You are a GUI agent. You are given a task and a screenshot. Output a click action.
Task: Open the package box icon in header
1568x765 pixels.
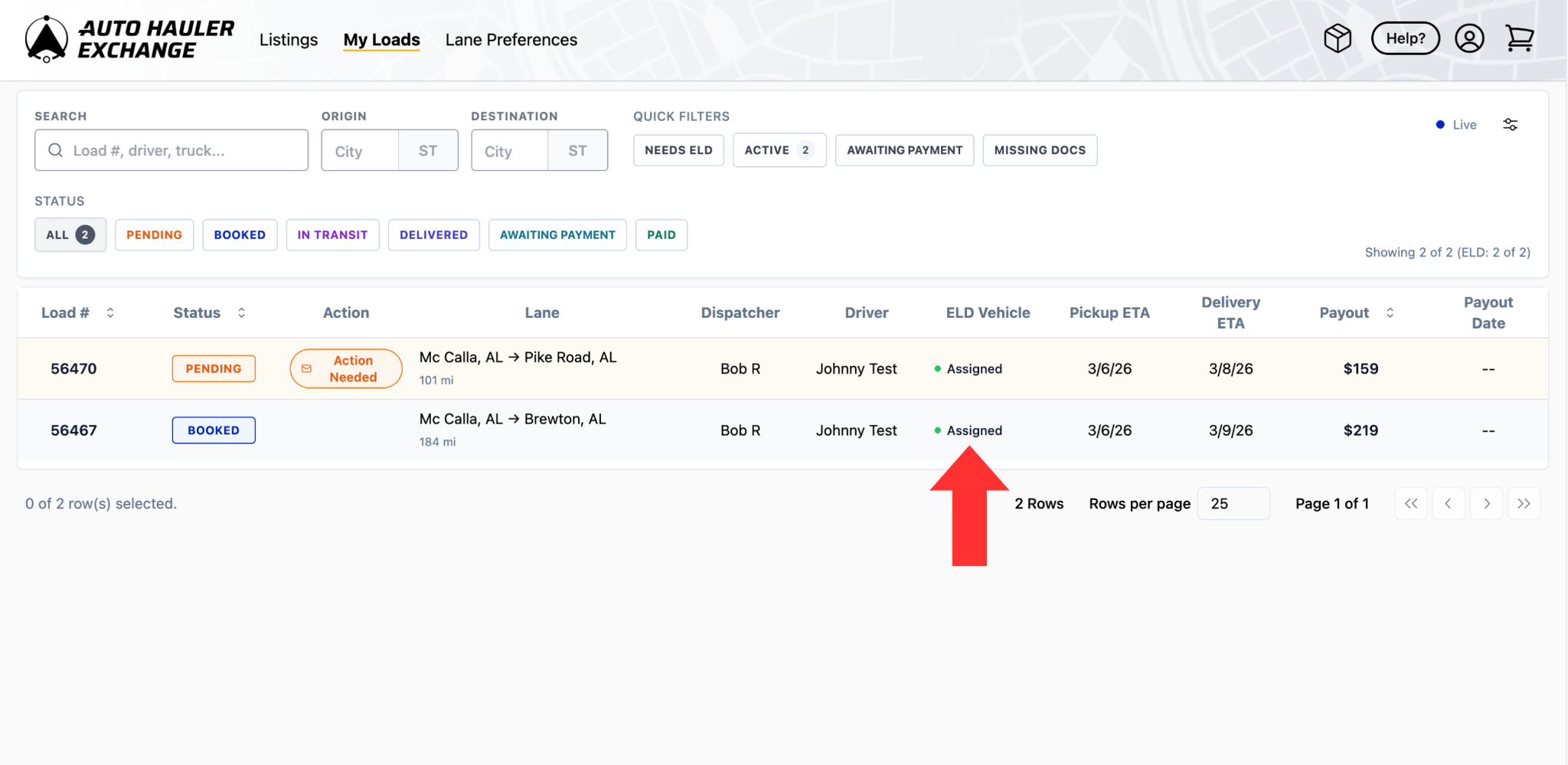point(1338,38)
